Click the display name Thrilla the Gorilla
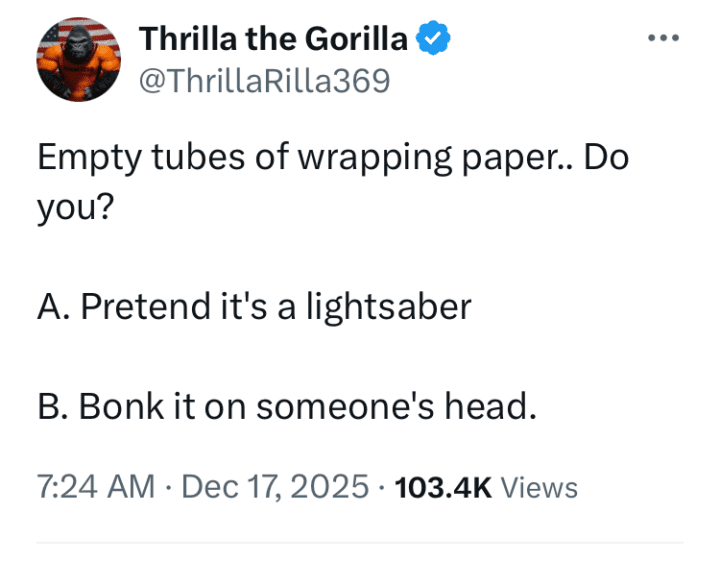720x562 pixels. [273, 39]
